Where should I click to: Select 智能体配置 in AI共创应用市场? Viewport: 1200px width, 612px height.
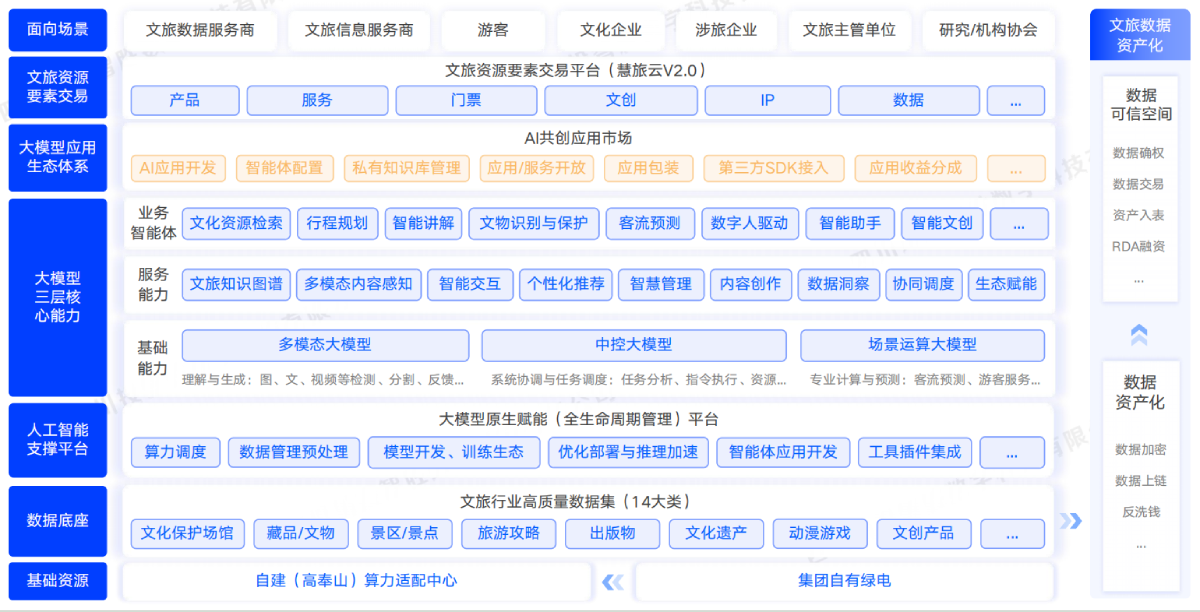[284, 168]
